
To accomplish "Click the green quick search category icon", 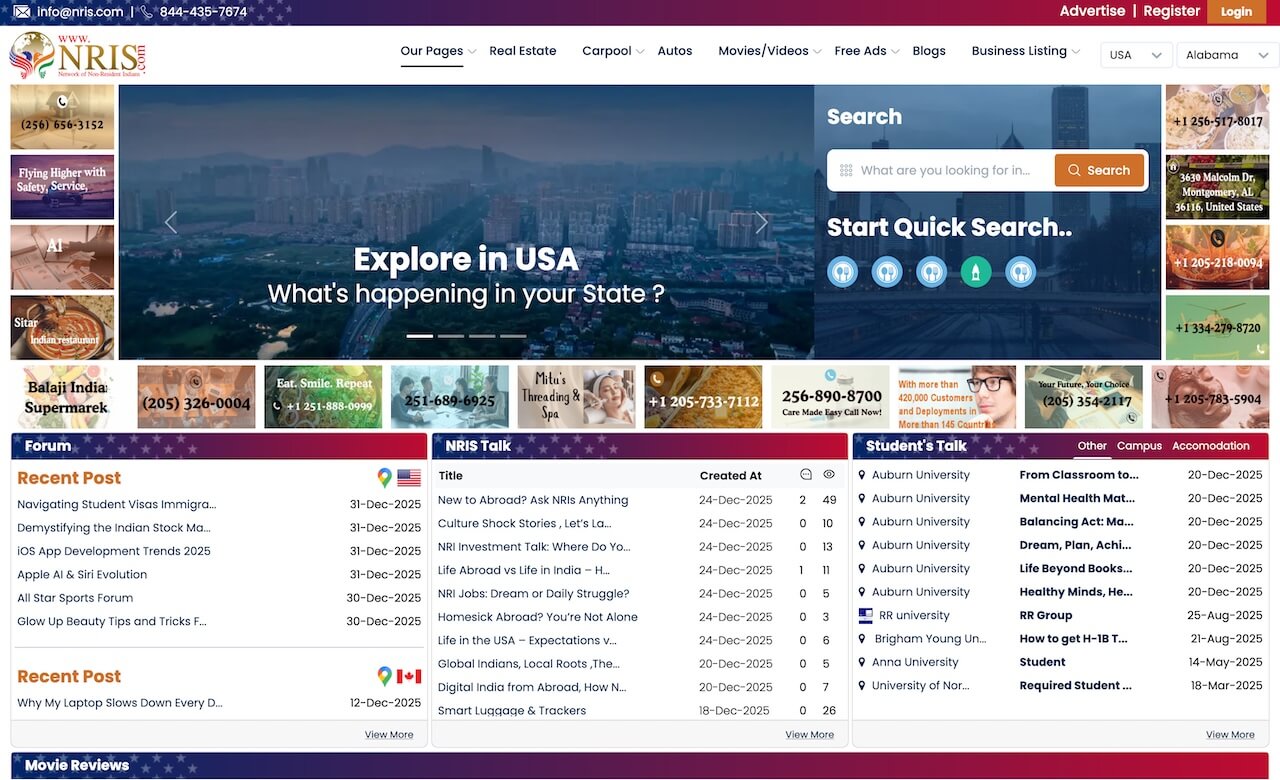I will pos(976,272).
